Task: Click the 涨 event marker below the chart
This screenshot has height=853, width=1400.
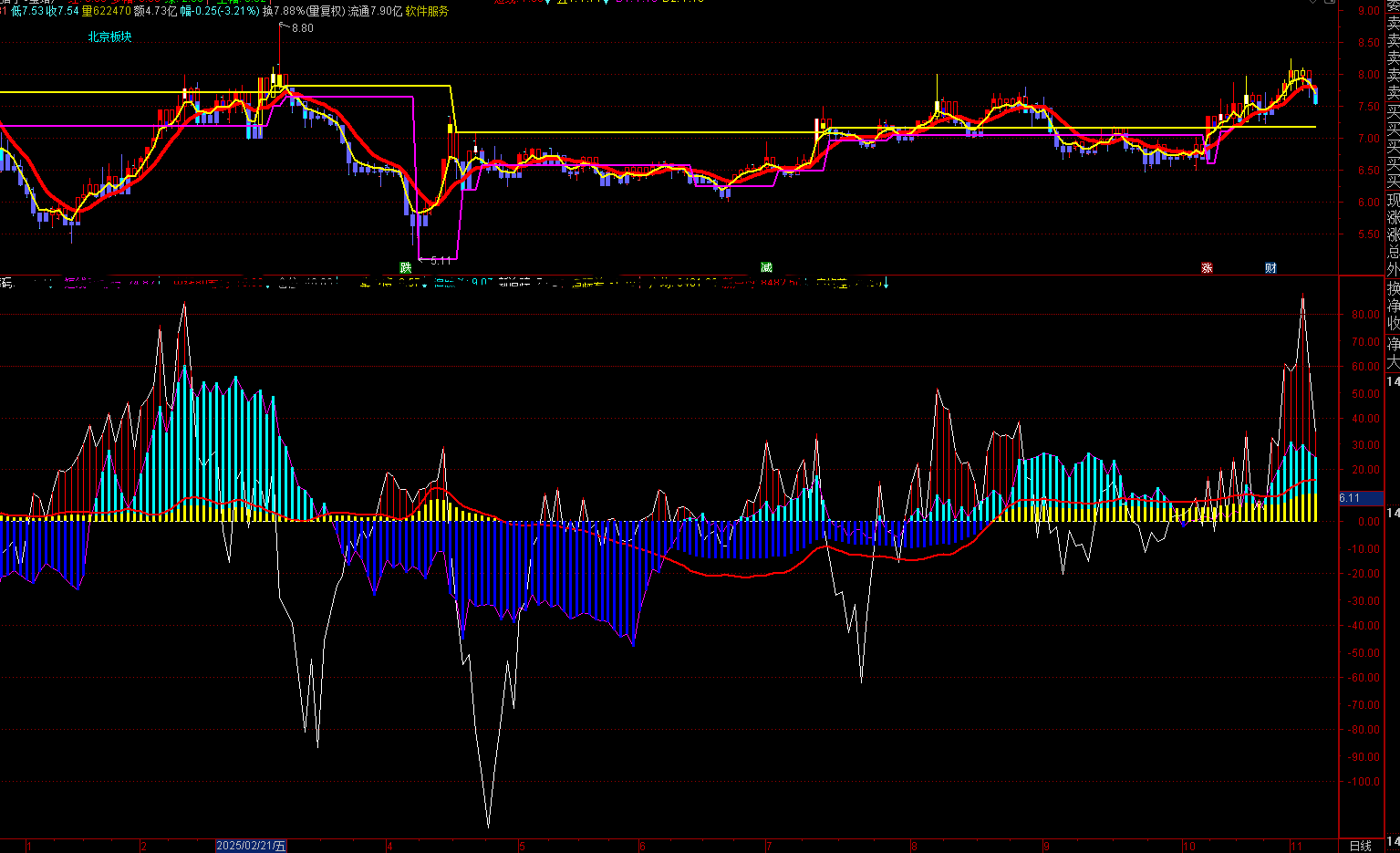Action: coord(1208,267)
